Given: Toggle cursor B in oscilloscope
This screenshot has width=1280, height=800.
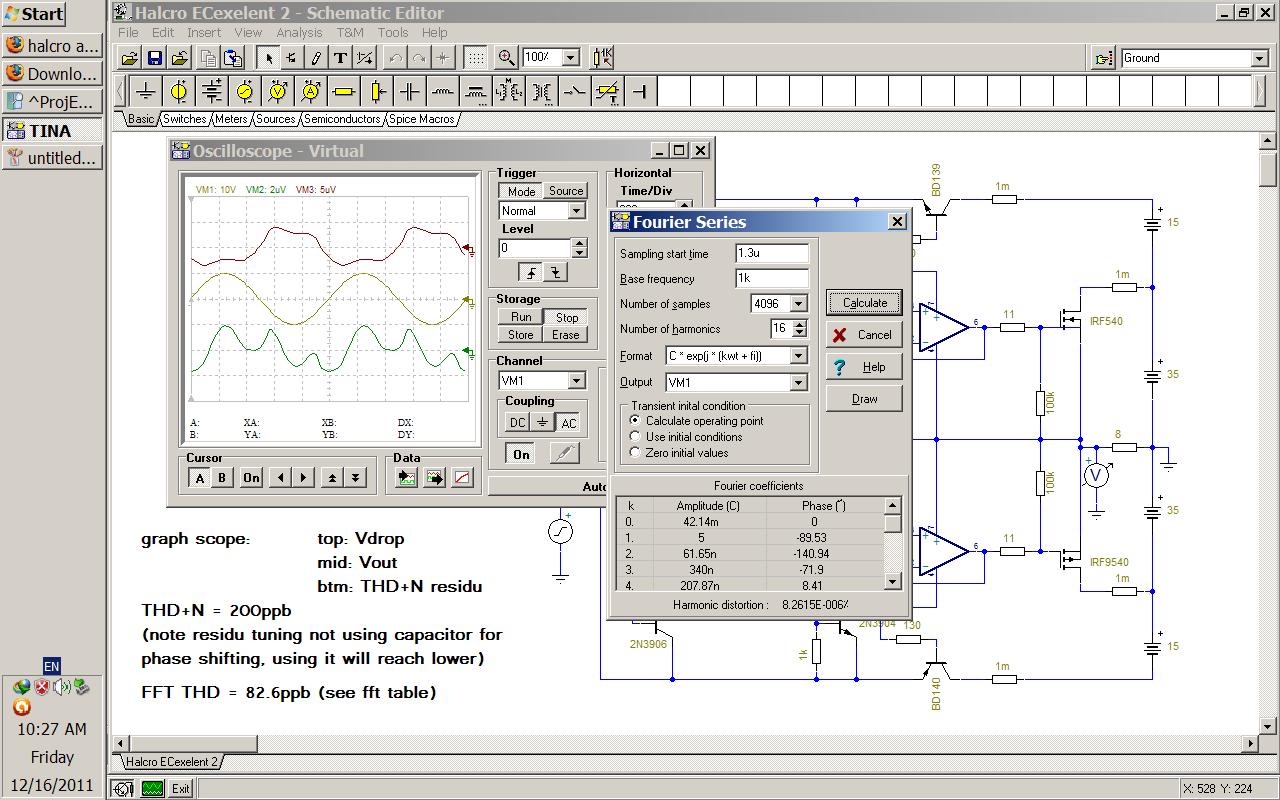Looking at the screenshot, I should (222, 478).
